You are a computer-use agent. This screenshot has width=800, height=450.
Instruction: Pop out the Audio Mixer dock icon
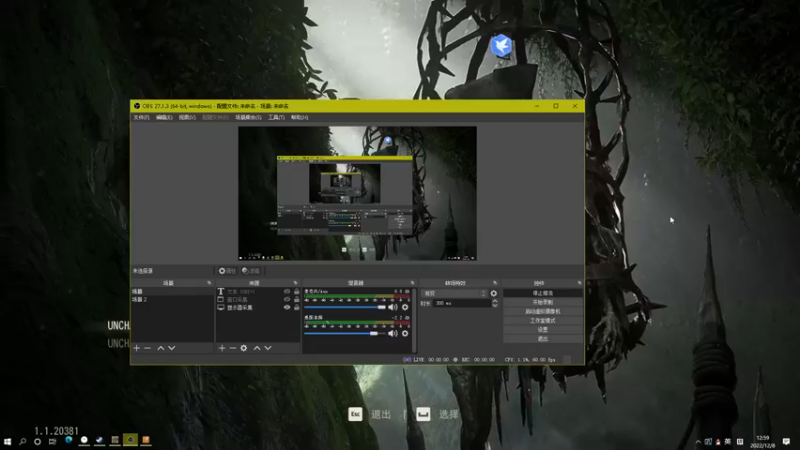click(412, 283)
